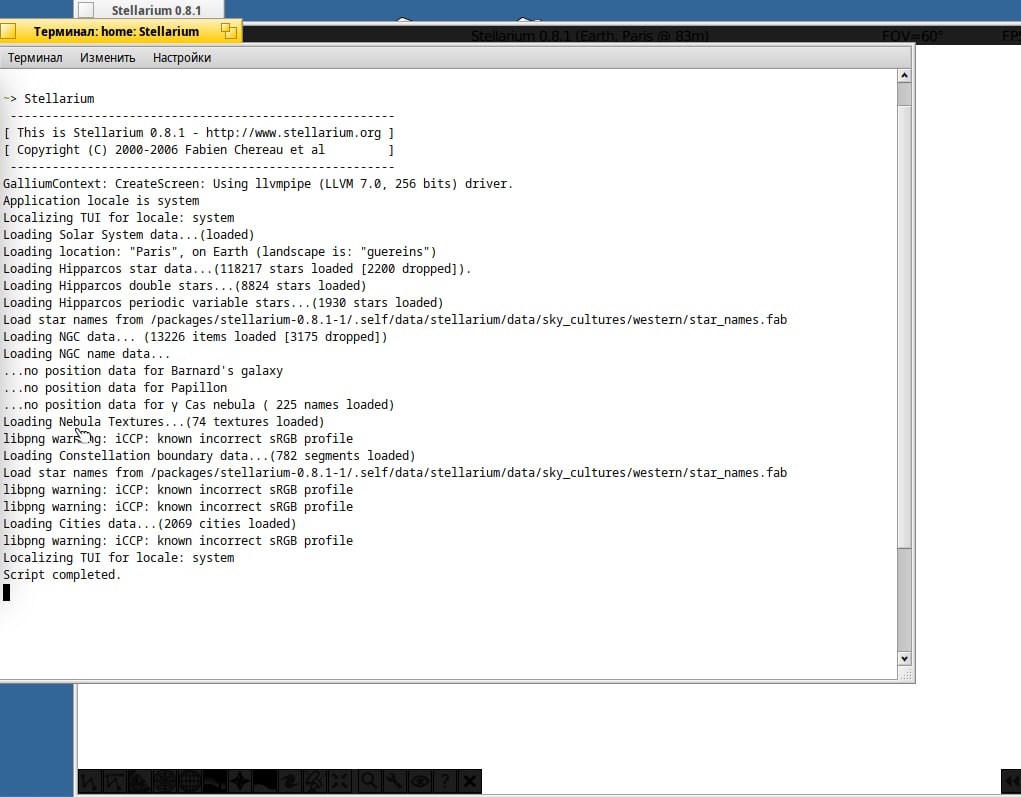This screenshot has height=797, width=1021.
Task: Toggle constellation art in Stellarium toolbar
Action: click(141, 781)
